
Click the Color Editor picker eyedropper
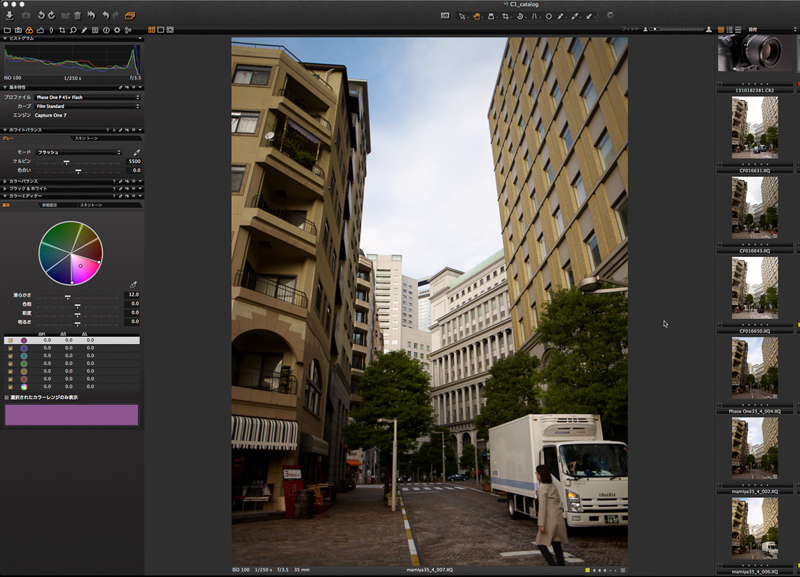(133, 284)
